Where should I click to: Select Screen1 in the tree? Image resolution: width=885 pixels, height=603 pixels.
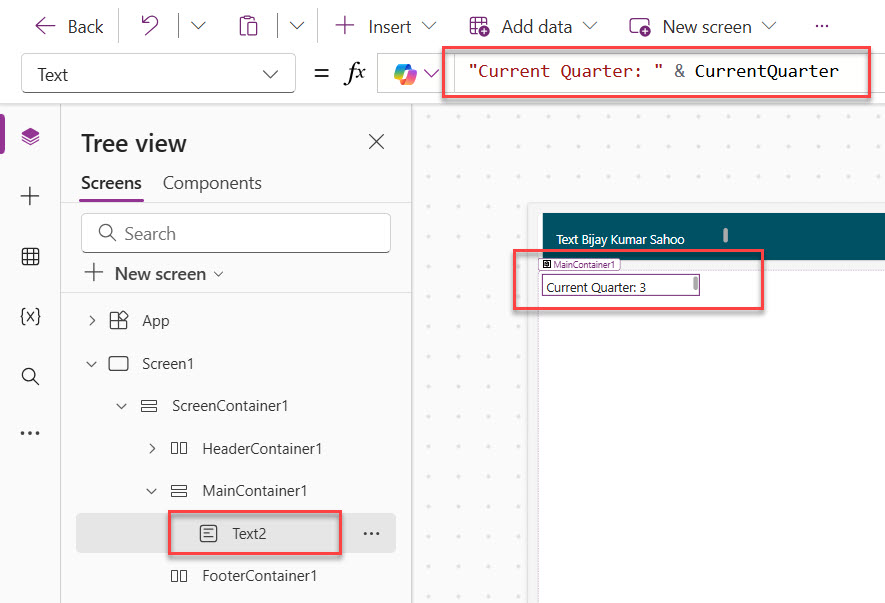pyautogui.click(x=168, y=364)
